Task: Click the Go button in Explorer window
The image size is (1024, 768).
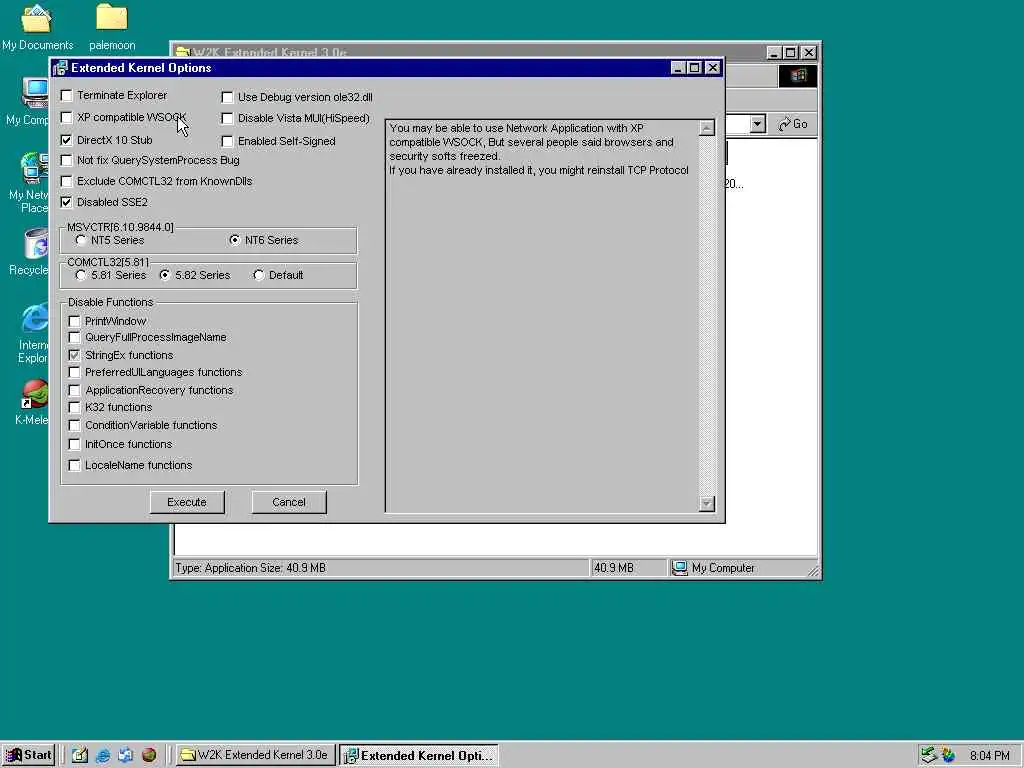Action: (793, 124)
